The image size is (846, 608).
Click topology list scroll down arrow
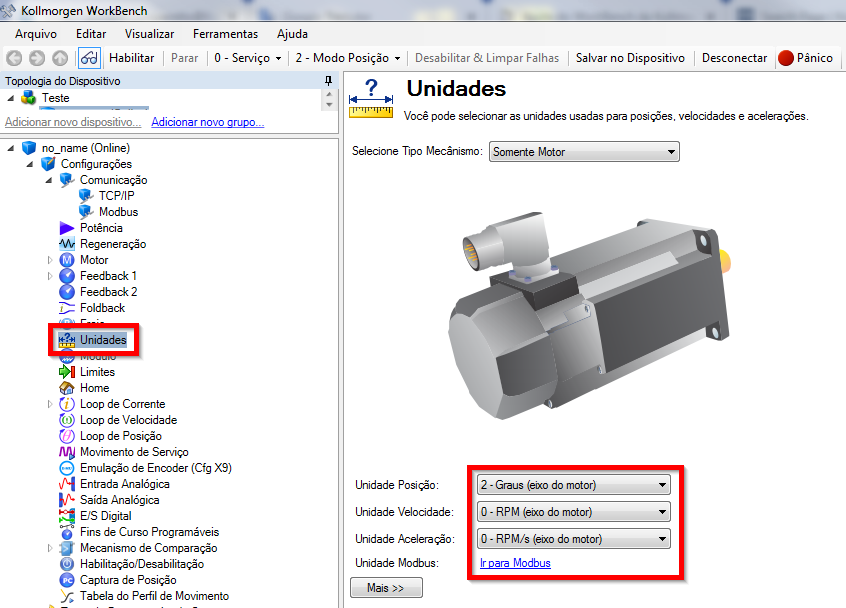[329, 105]
